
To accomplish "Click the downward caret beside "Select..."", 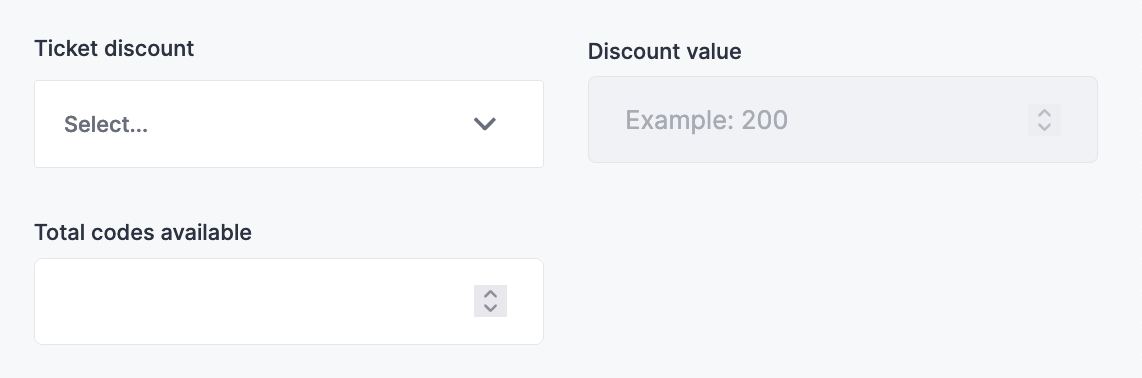I will pos(484,124).
